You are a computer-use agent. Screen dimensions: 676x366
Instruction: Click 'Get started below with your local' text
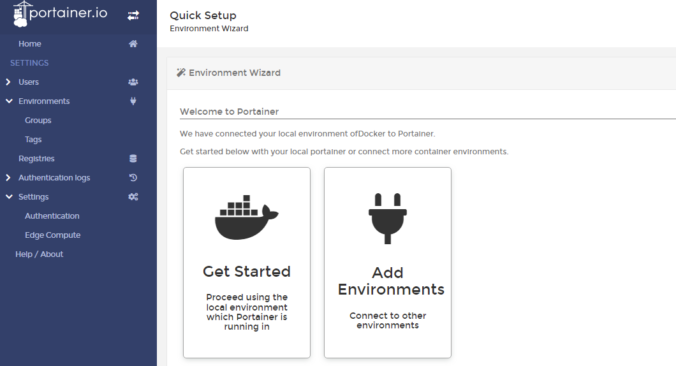coord(344,152)
